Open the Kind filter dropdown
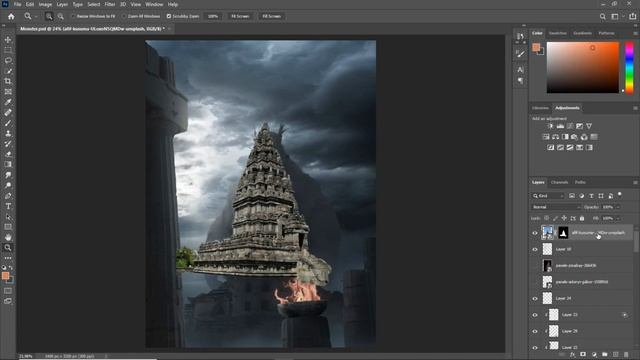 point(548,196)
